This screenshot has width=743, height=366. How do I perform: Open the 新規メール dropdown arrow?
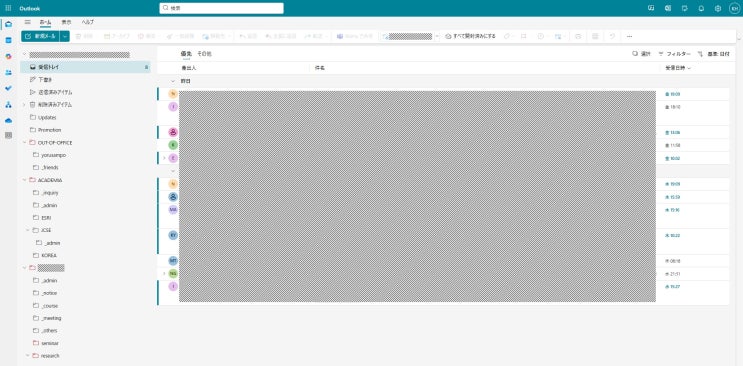(65, 36)
